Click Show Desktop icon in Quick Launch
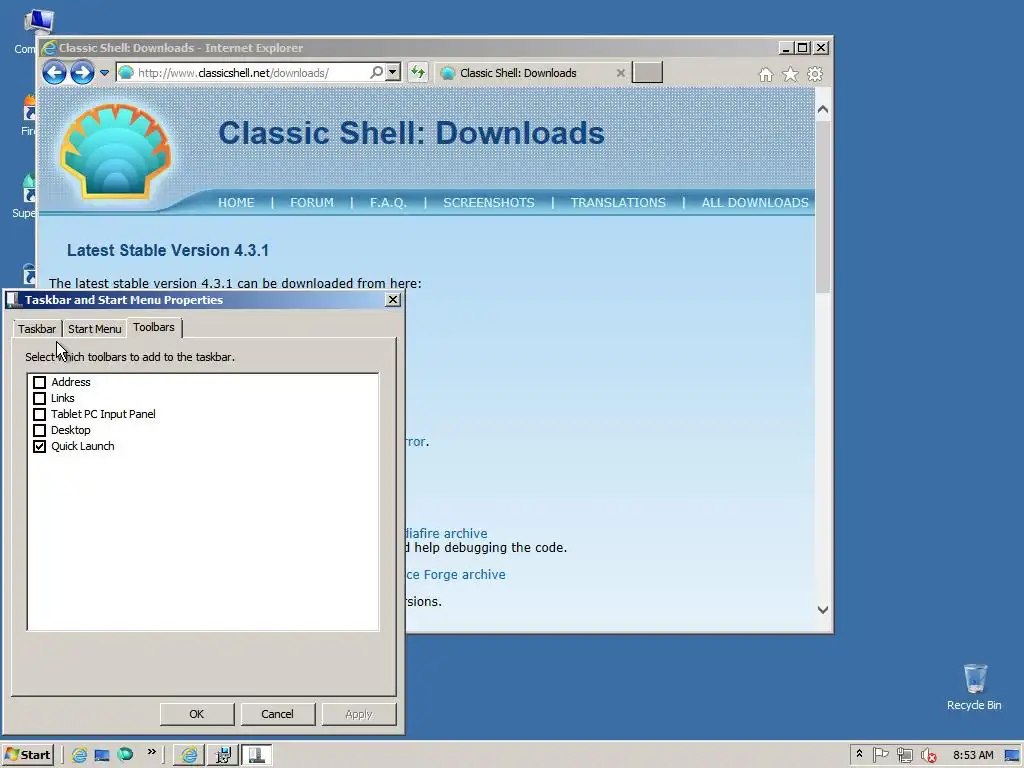The height and width of the screenshot is (768, 1024). tap(102, 755)
